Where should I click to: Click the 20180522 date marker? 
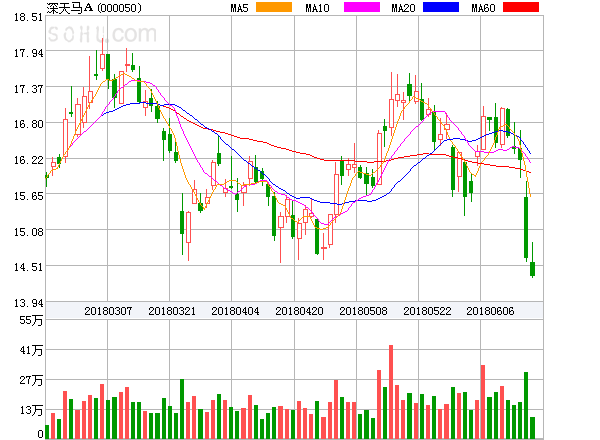click(427, 311)
